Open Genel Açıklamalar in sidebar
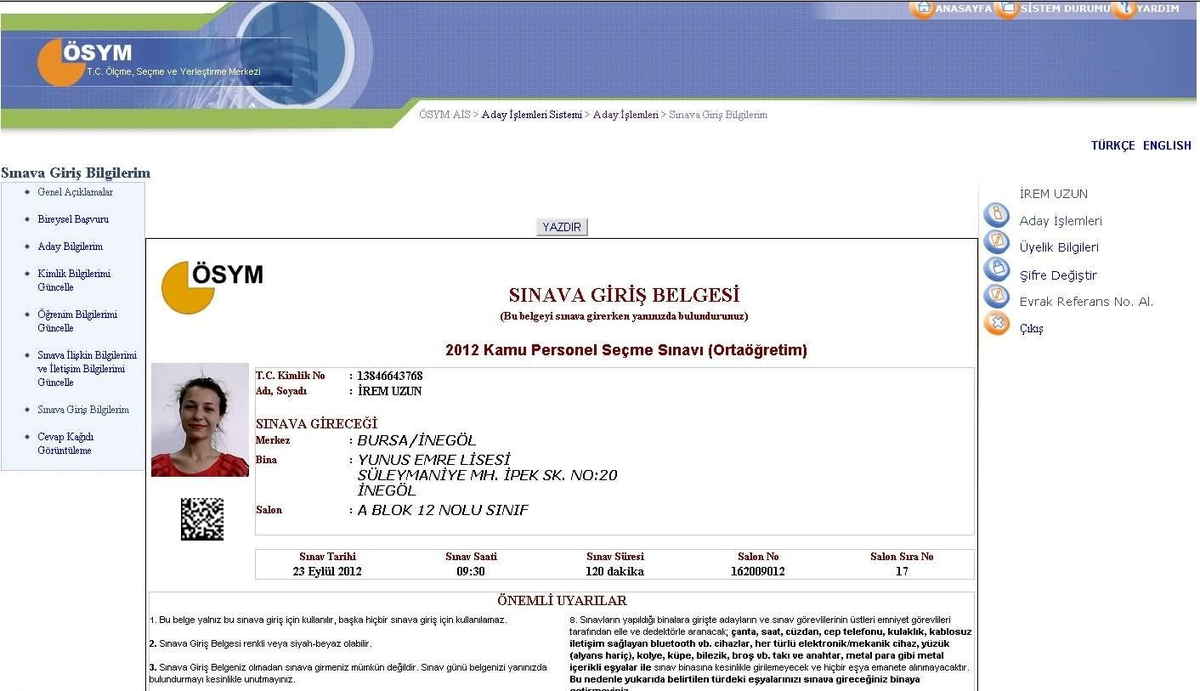Screen dimensions: 1200x691 pos(75,192)
